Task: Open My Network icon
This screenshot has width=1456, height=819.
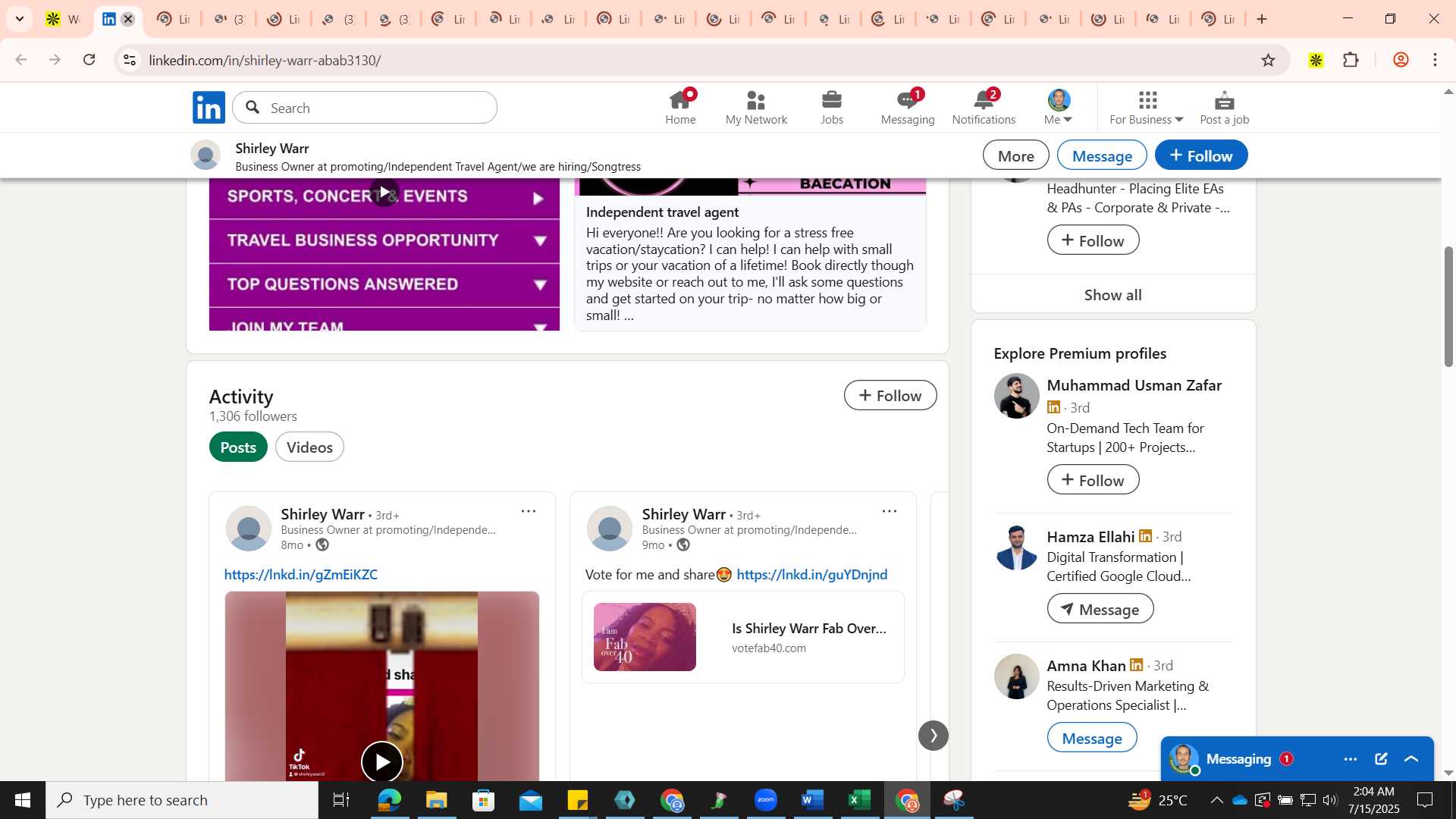Action: 756,107
